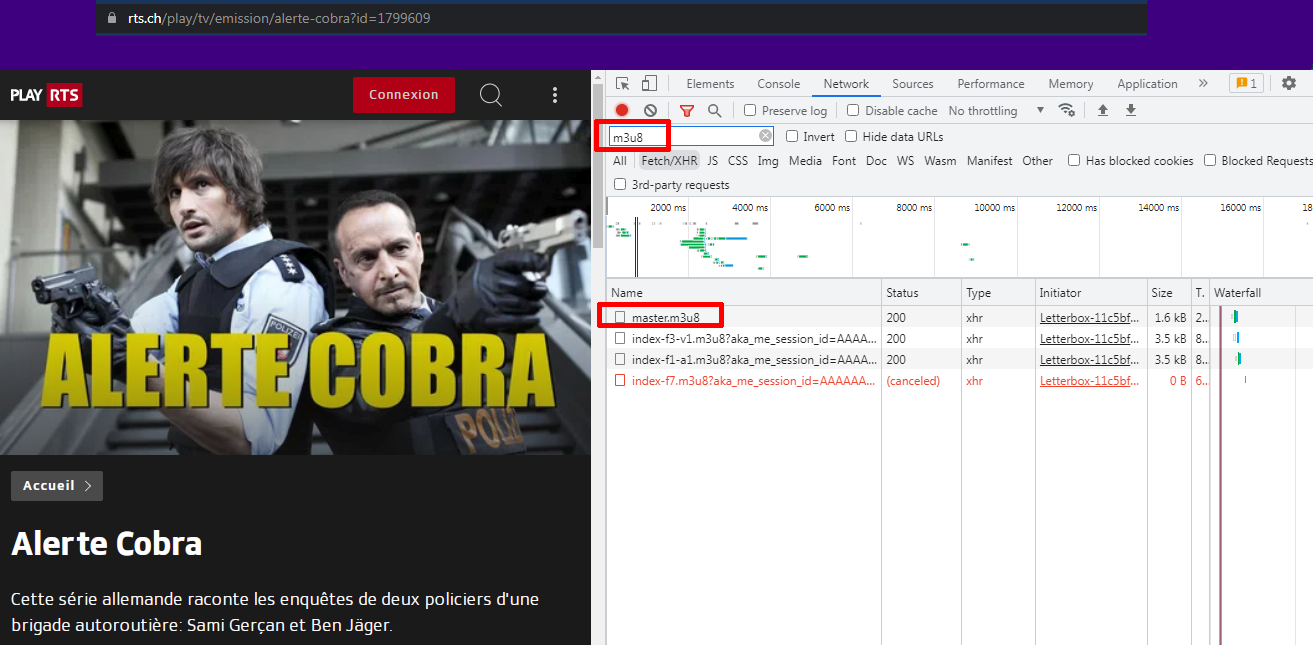Screen dimensions: 1313x645
Task: Show more DevTools tabs chevron
Action: [x=1203, y=84]
